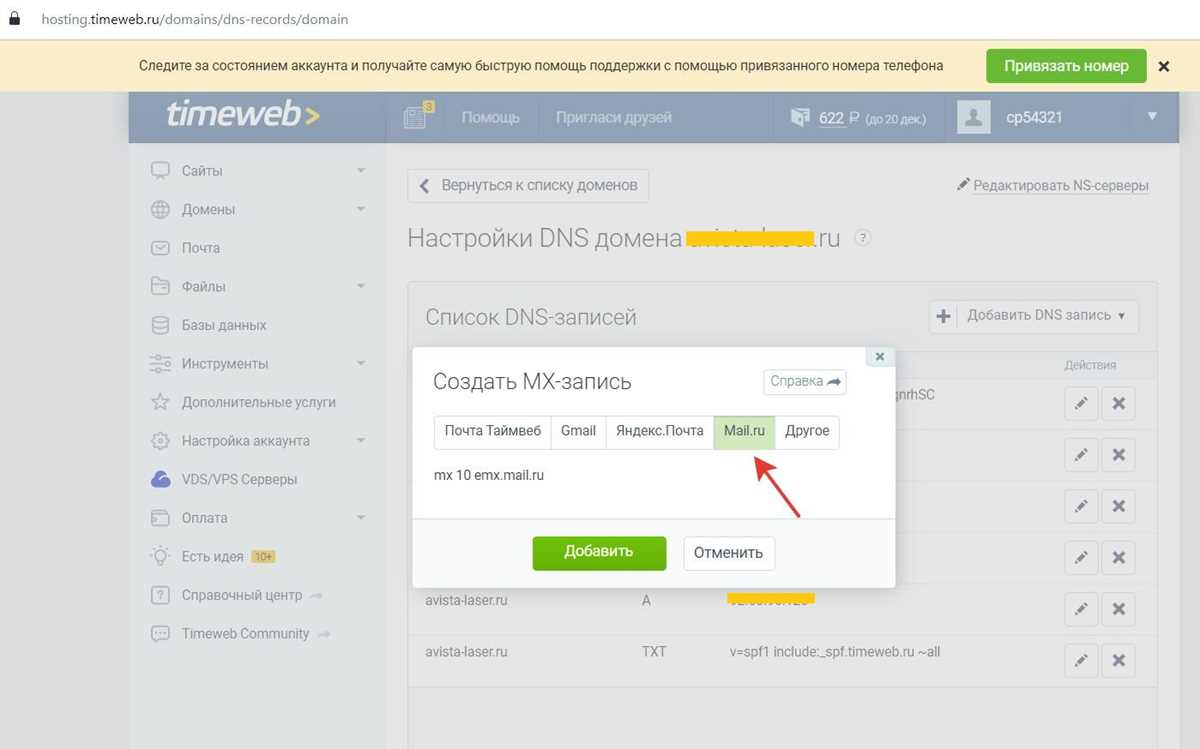Click the Отменить button
Viewport: 1200px width, 749px height.
(729, 553)
